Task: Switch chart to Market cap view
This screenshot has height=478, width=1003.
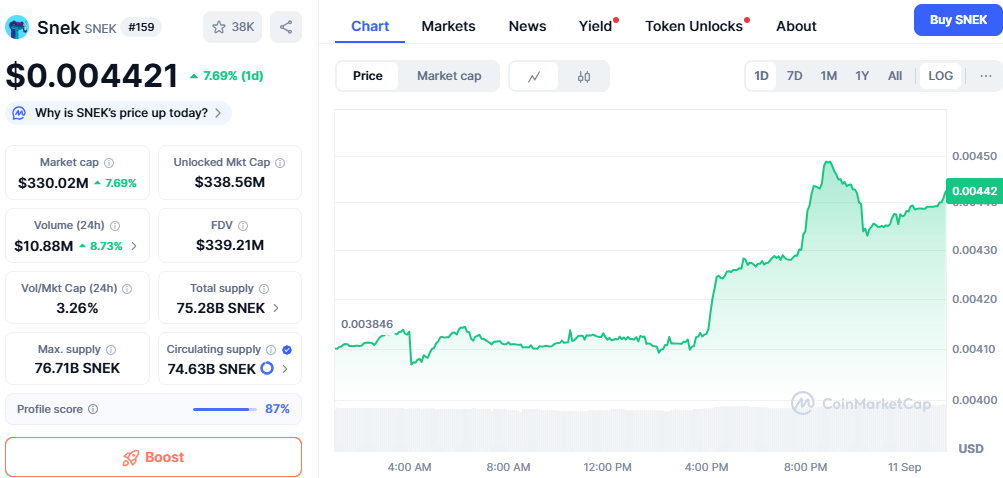Action: (x=449, y=76)
